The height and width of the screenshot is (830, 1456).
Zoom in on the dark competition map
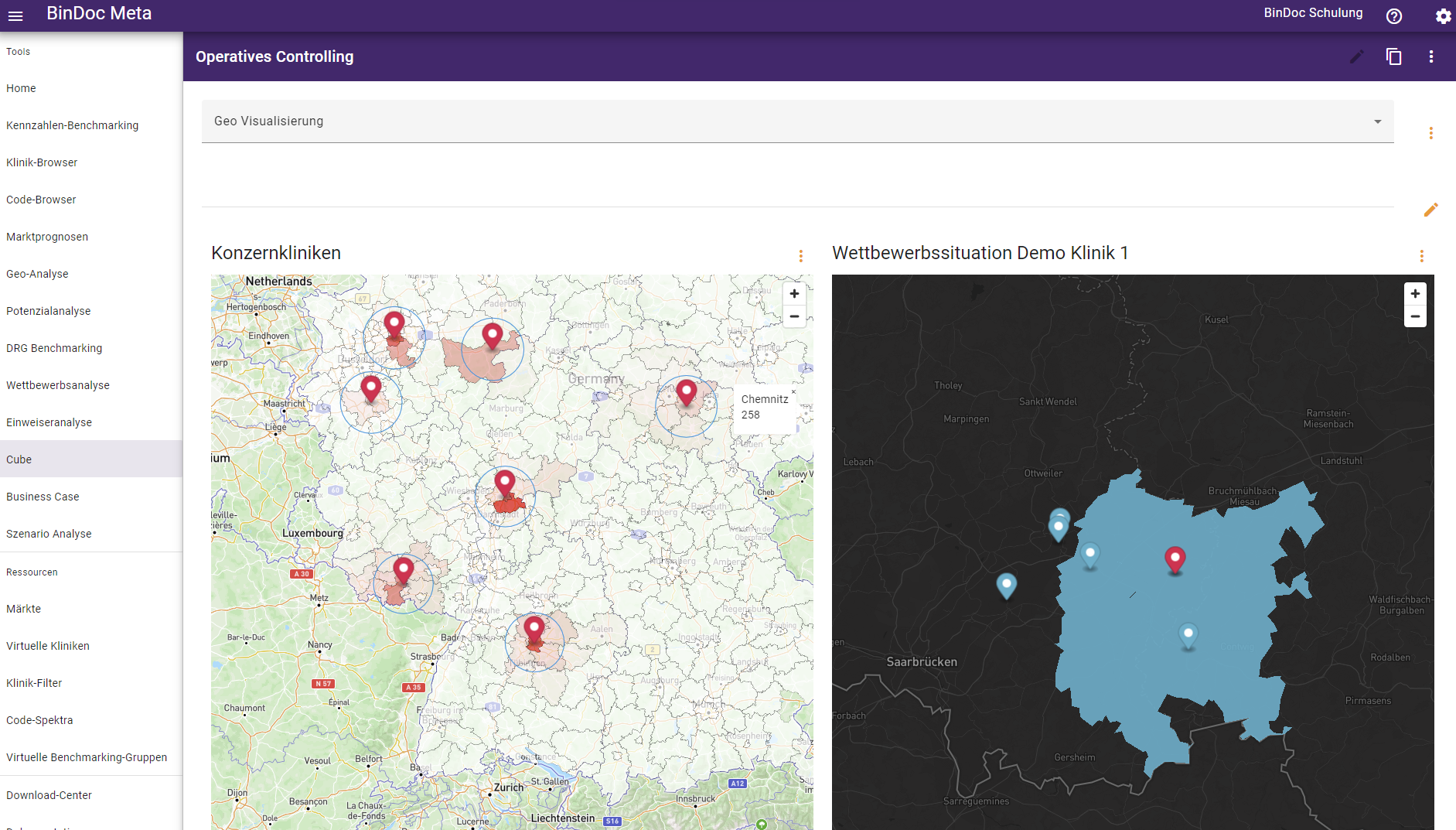[x=1415, y=294]
